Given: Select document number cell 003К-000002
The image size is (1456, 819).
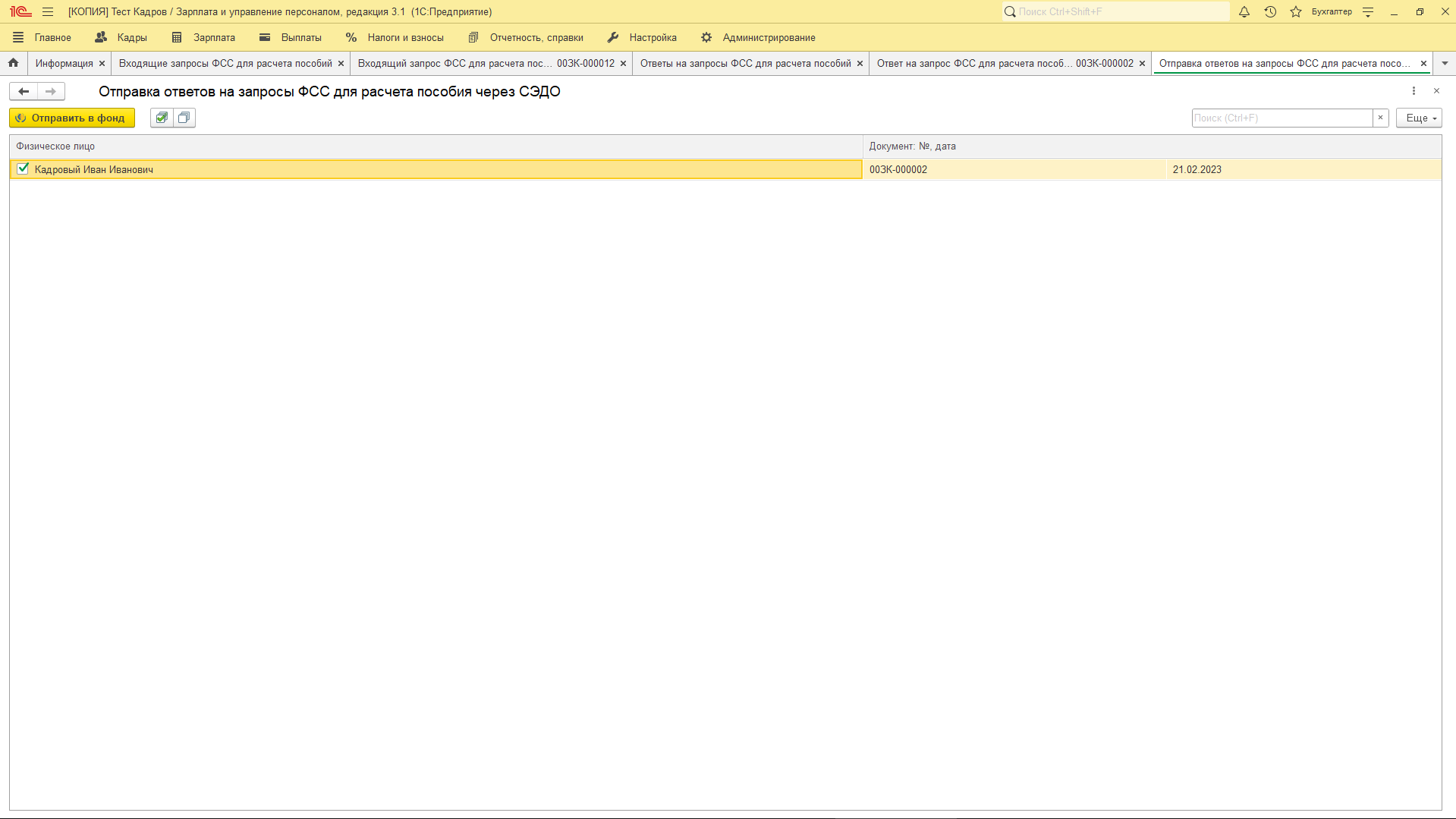Looking at the screenshot, I should pos(1014,169).
